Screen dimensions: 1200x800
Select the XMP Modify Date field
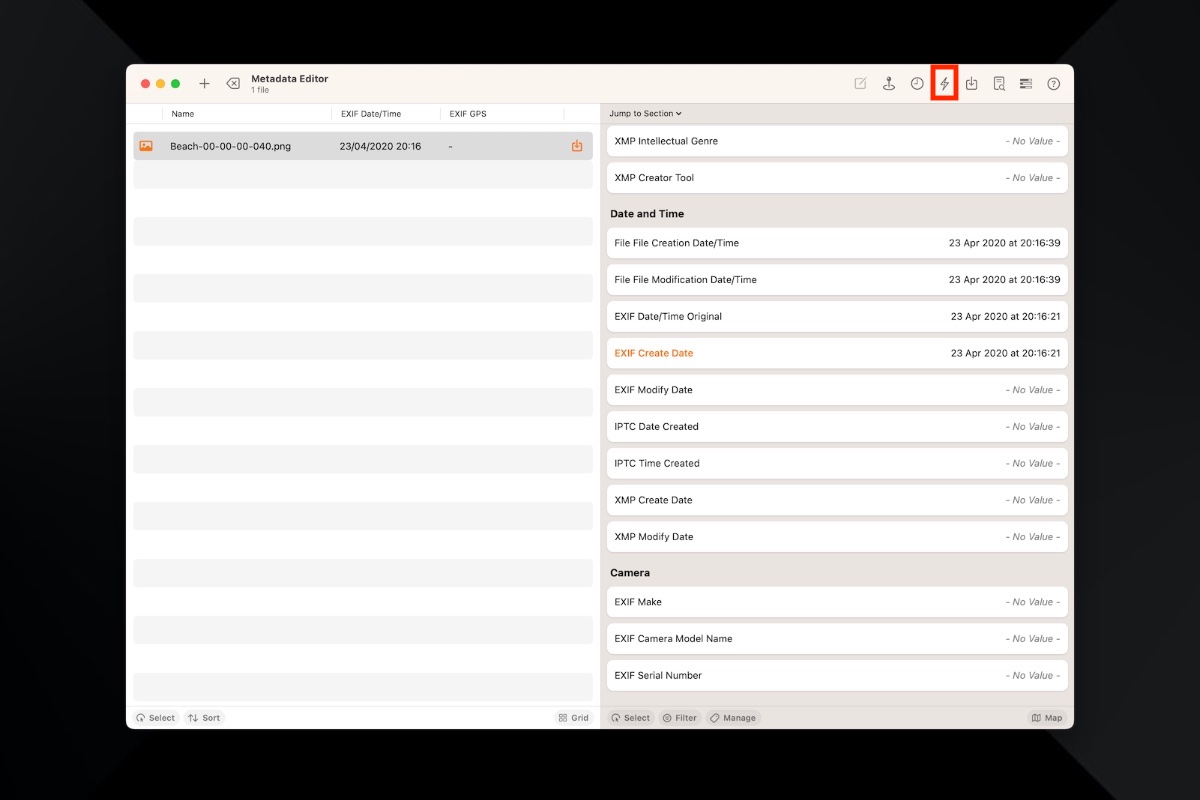[837, 537]
